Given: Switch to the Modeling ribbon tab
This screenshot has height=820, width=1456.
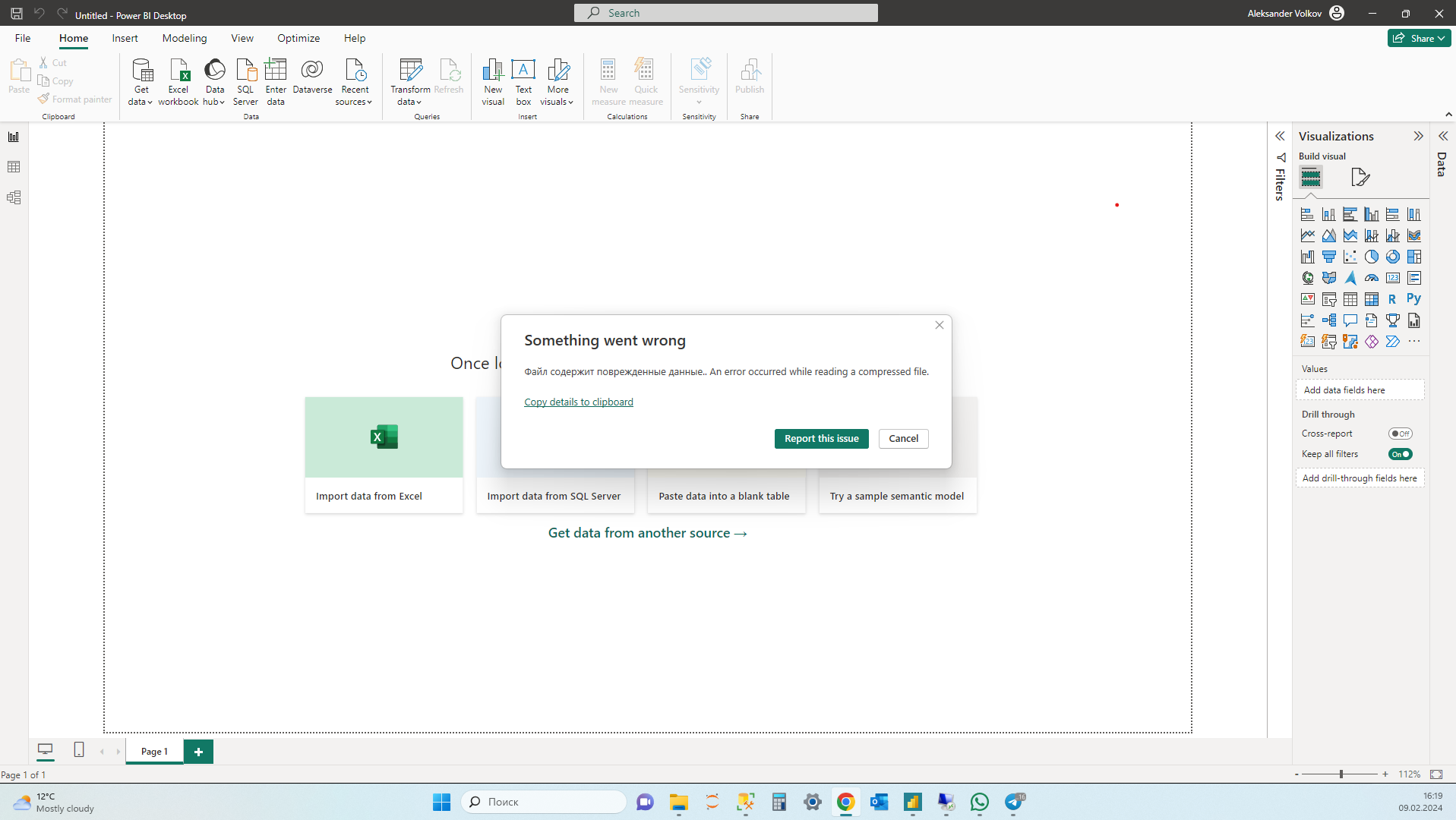Looking at the screenshot, I should 184,38.
